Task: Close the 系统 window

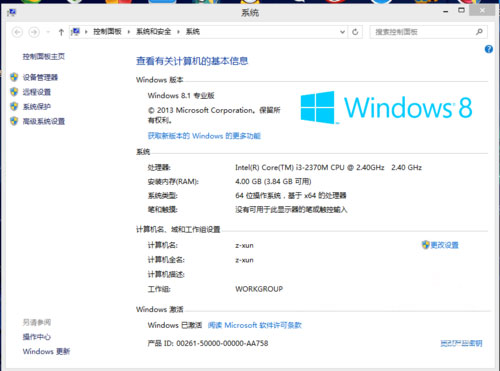Action: pyautogui.click(x=482, y=11)
